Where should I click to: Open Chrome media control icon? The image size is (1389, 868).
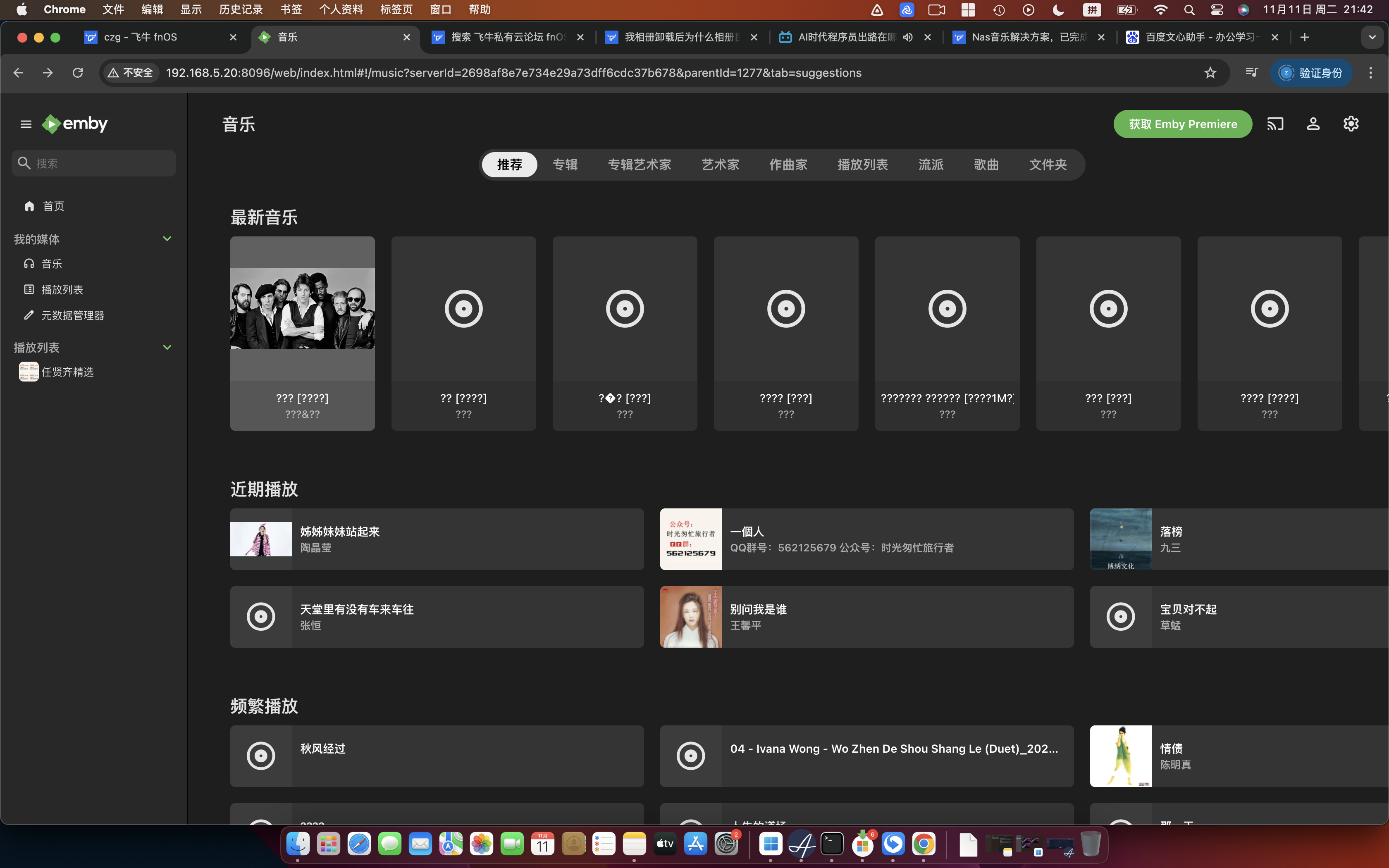tap(1251, 73)
